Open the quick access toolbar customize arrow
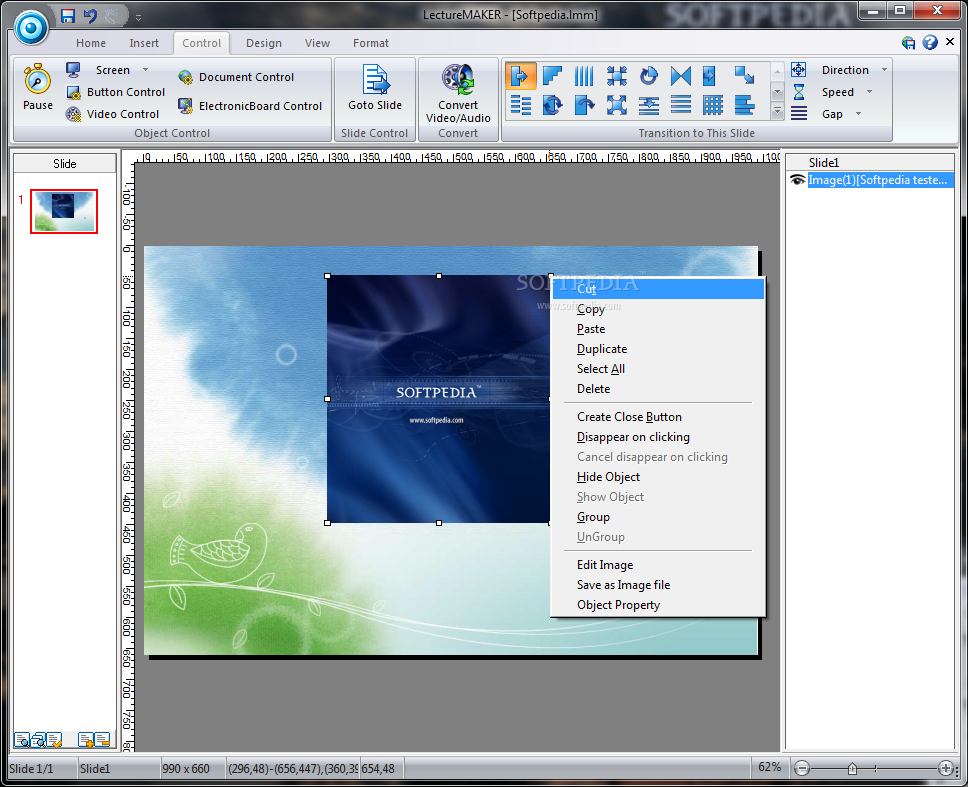The width and height of the screenshot is (968, 787). [x=138, y=17]
